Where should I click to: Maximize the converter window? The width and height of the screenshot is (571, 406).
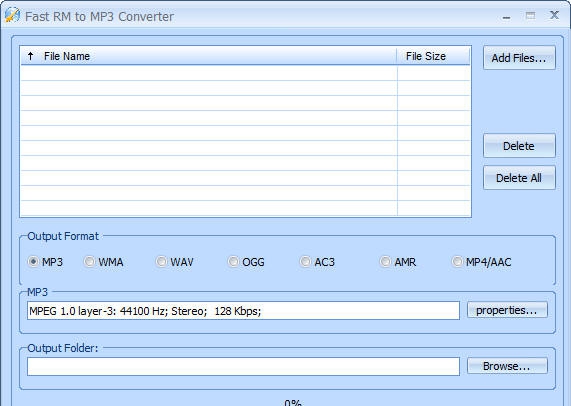tap(531, 16)
